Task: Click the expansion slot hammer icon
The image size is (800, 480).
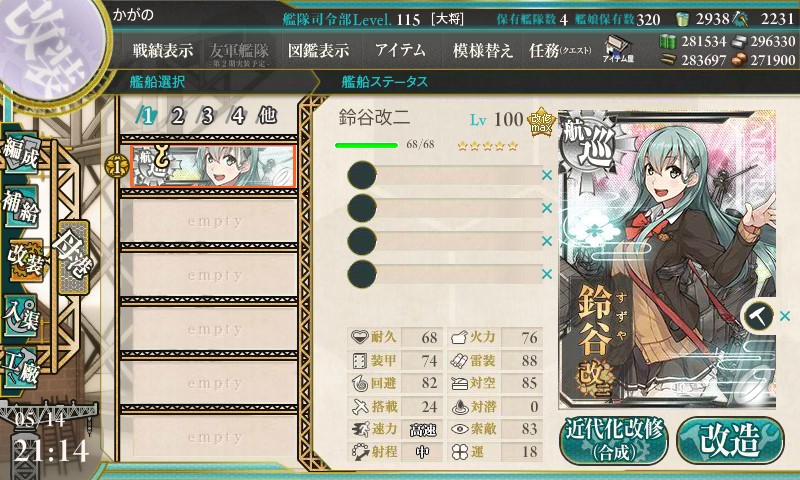Action: pos(759,316)
